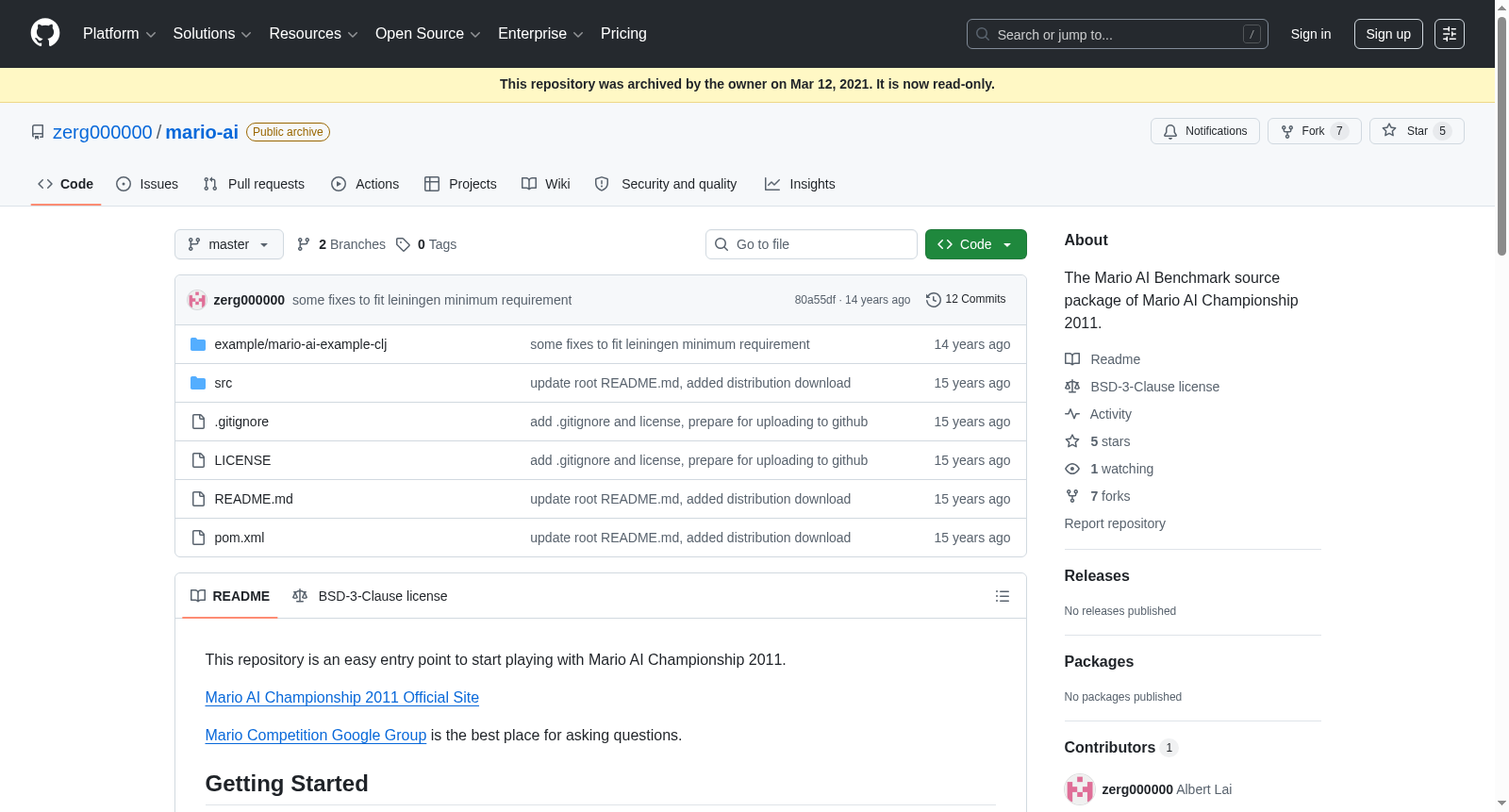Screen dimensions: 1509x812
Task: Fork this repository
Action: 1315,131
